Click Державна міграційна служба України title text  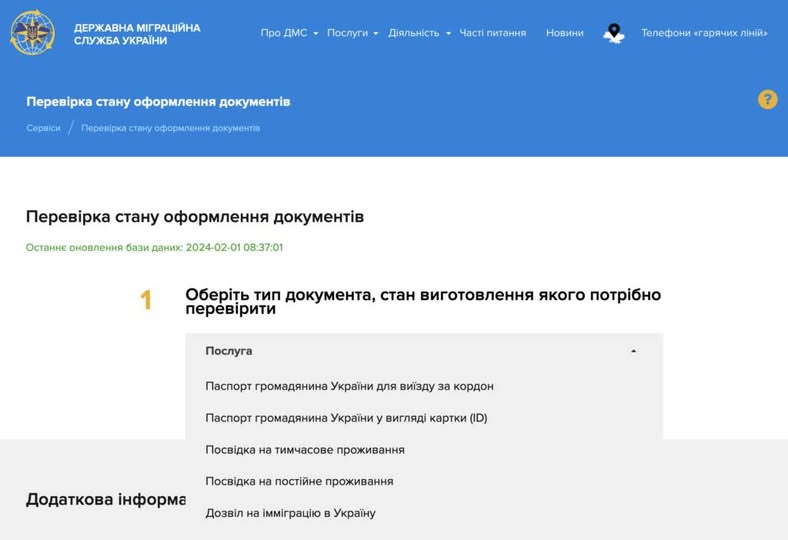tap(137, 34)
